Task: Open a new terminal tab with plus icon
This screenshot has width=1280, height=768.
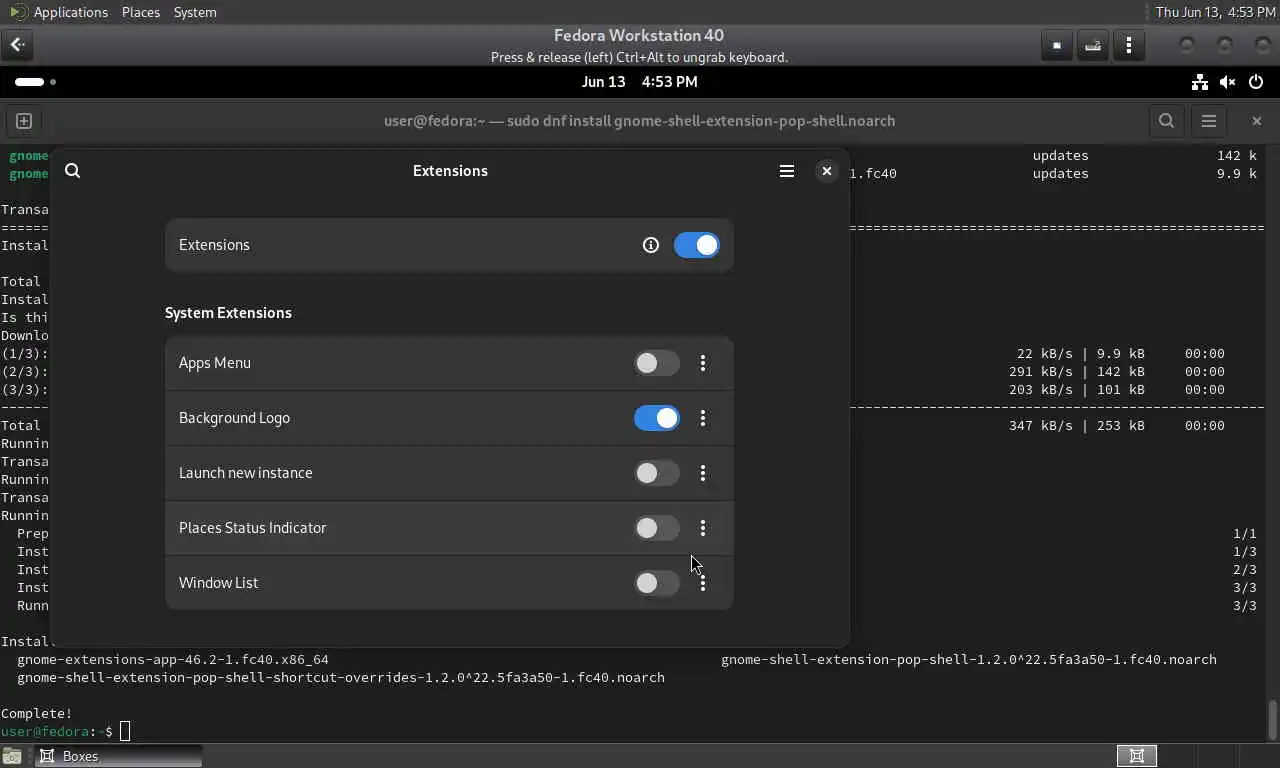Action: [x=24, y=121]
